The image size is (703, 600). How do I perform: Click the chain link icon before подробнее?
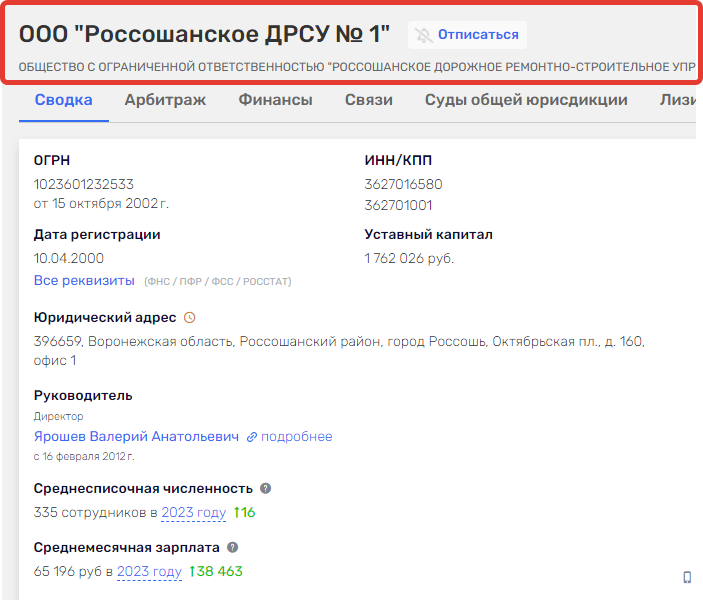(x=252, y=437)
